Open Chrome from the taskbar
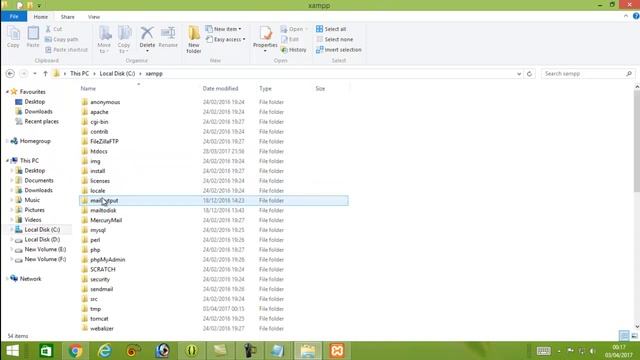Viewport: 640px width, 360px height. tap(75, 351)
